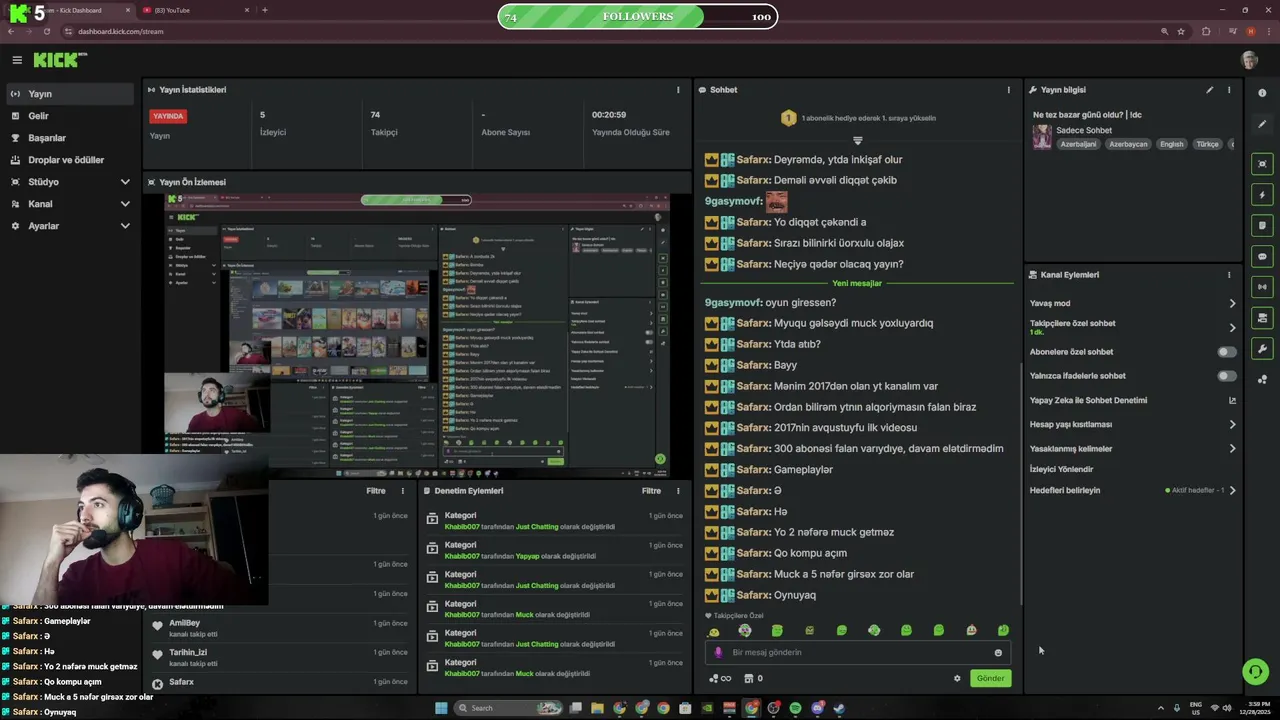Toggle the channel actions widget icon
Screen dimensions: 1280x720
[x=1262, y=318]
